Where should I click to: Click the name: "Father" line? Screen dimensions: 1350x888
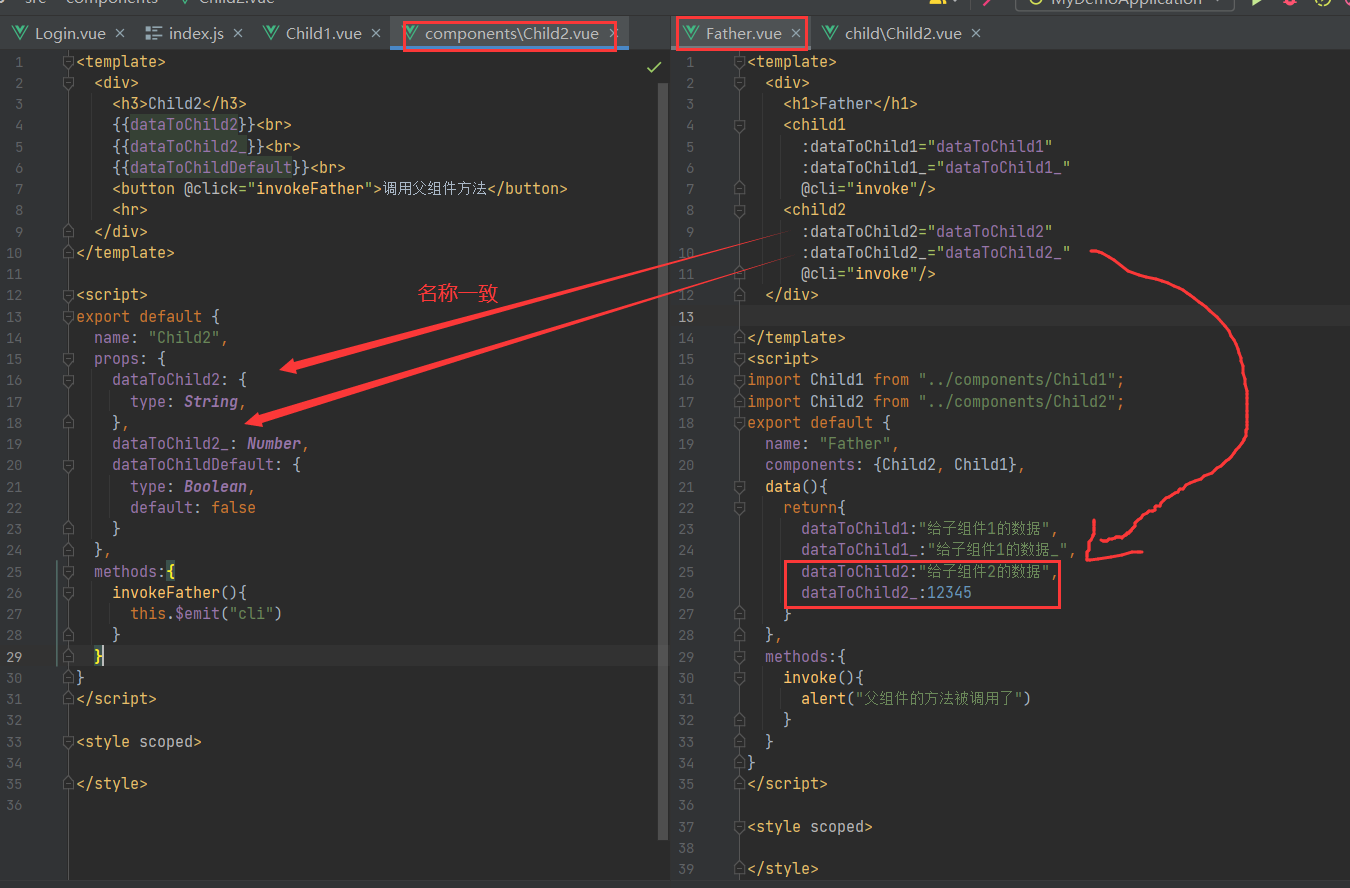[x=832, y=443]
